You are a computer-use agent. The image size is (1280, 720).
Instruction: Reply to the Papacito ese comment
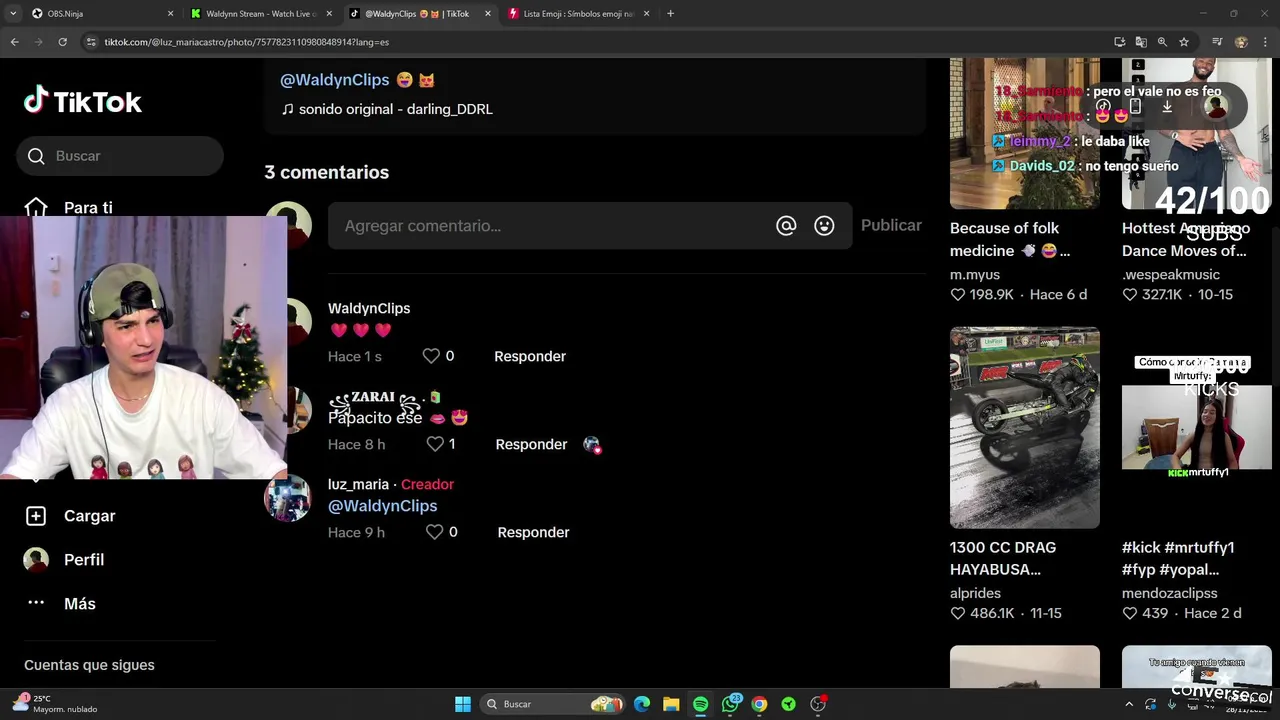pyautogui.click(x=531, y=444)
